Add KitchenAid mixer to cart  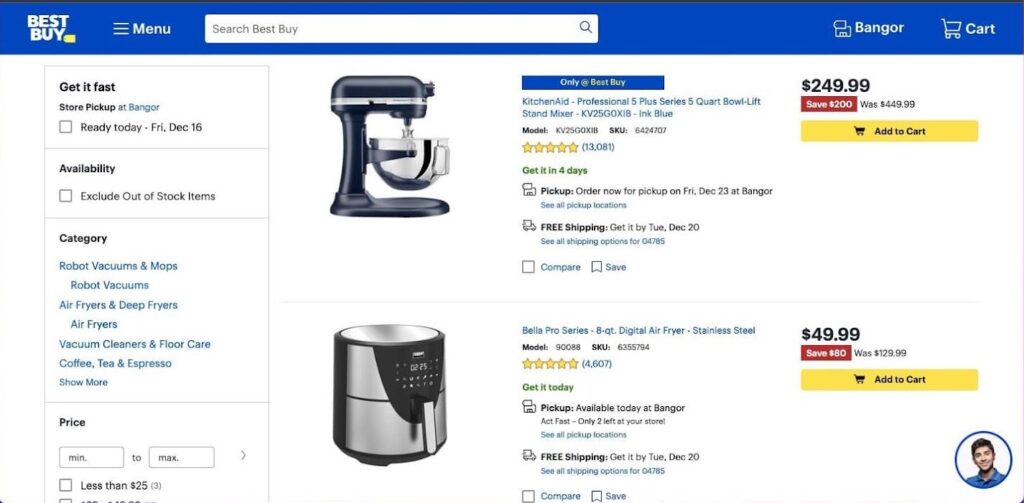[889, 131]
